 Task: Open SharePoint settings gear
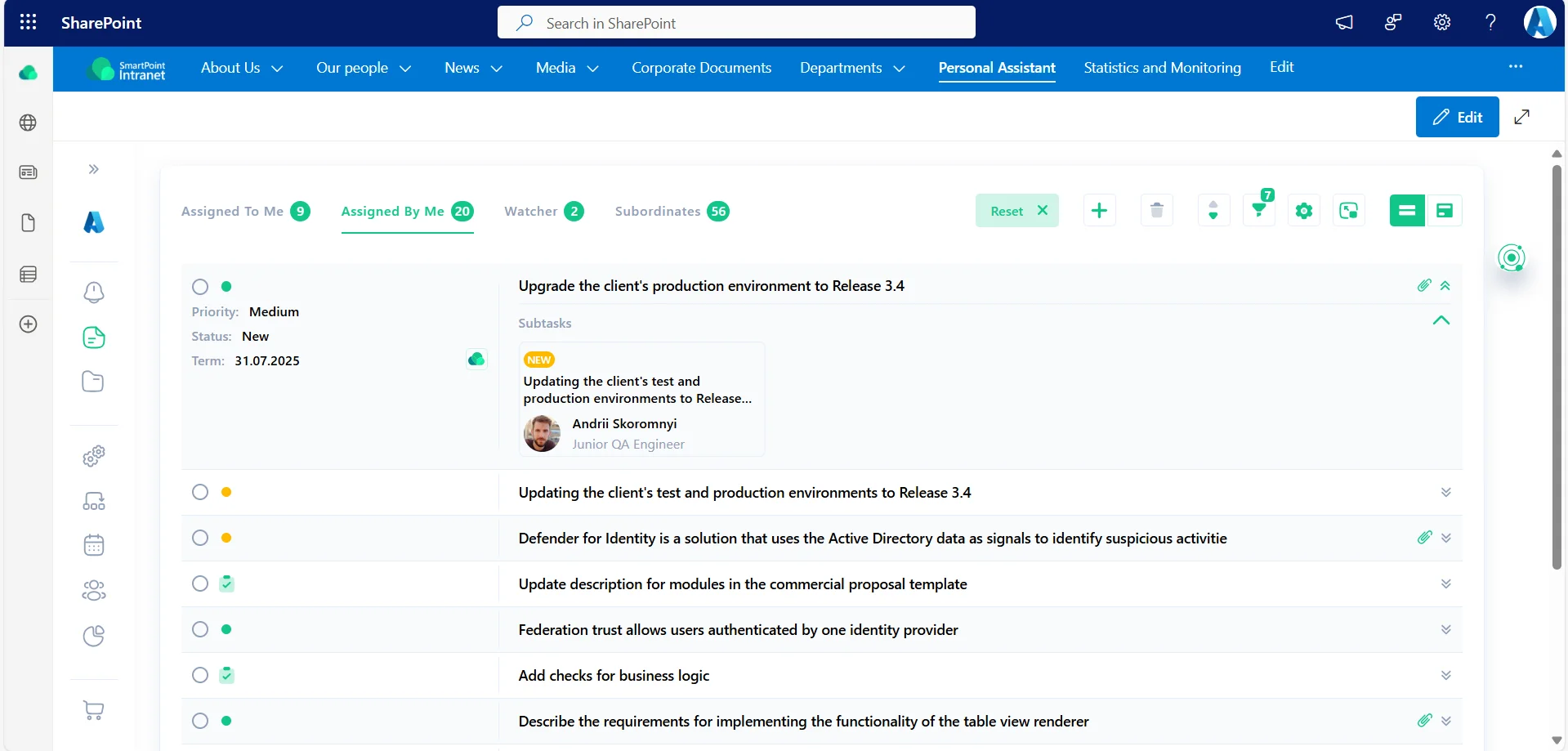coord(1442,22)
